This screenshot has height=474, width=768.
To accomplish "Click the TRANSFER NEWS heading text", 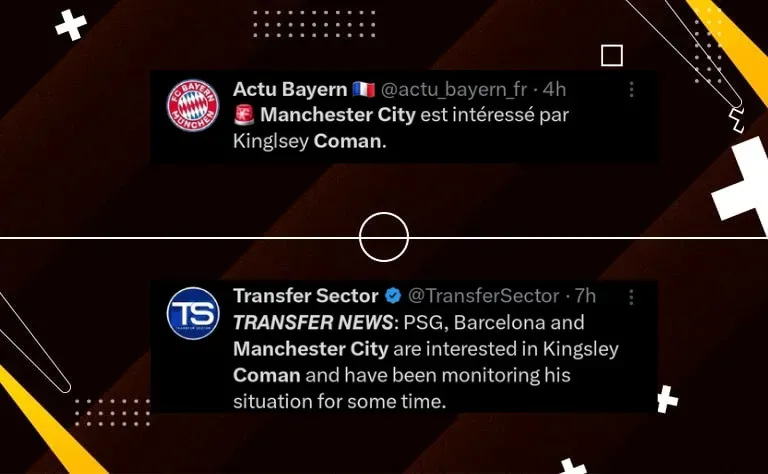I will tap(313, 323).
